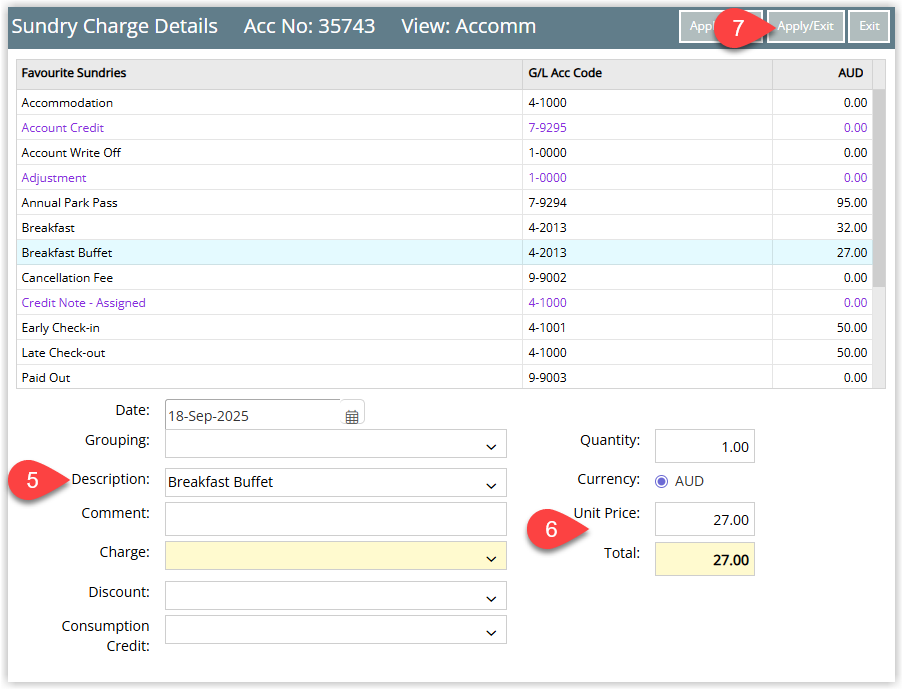This screenshot has height=690, width=903.
Task: Select the Paid Out sundry
Action: (444, 378)
